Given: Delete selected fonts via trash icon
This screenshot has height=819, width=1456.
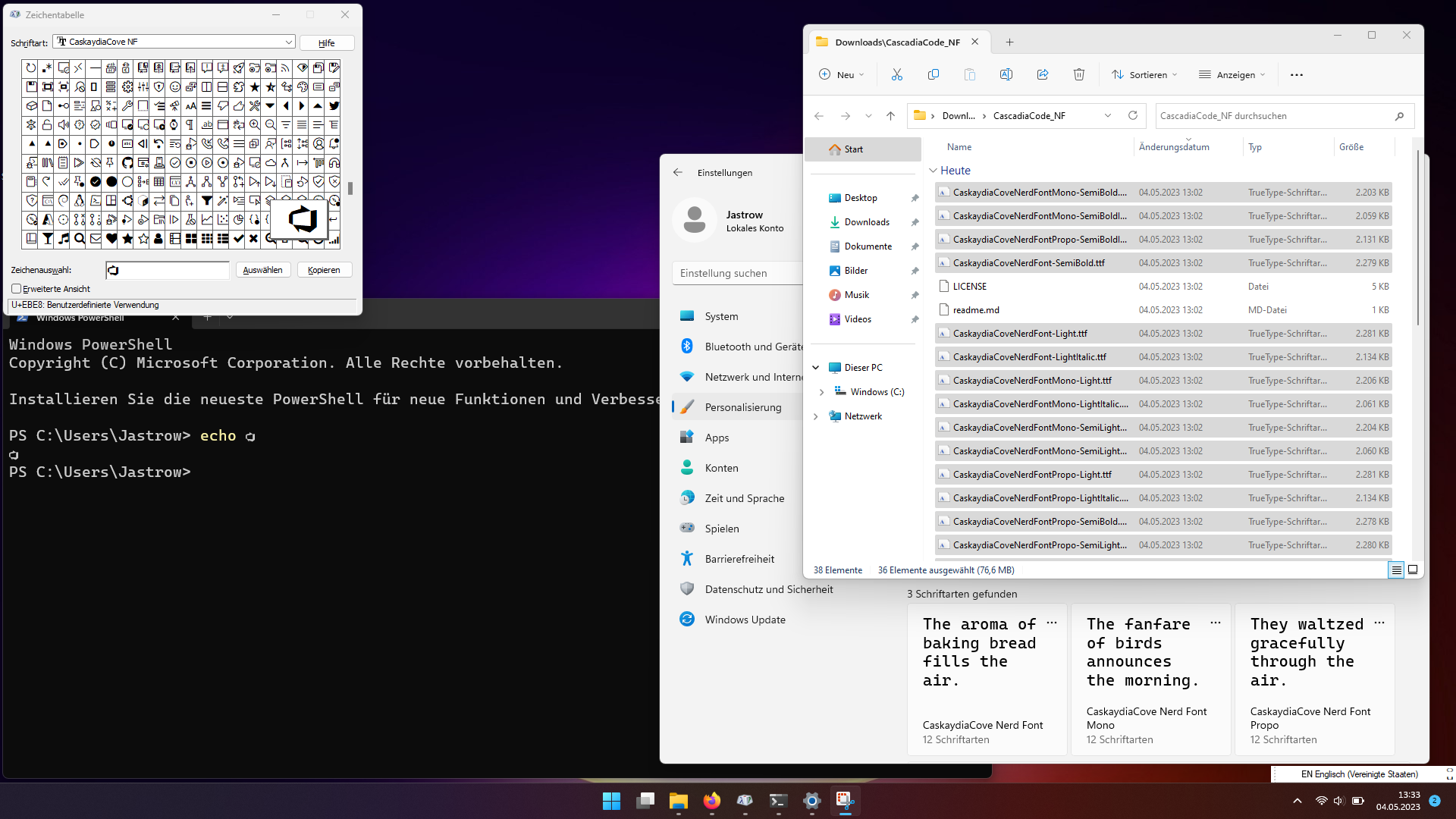Looking at the screenshot, I should (x=1079, y=74).
